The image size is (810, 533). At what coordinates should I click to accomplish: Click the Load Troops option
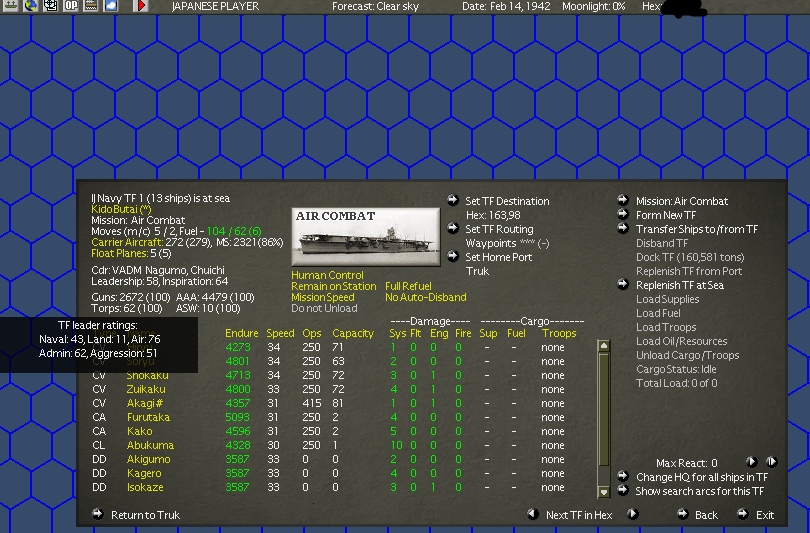tap(666, 327)
